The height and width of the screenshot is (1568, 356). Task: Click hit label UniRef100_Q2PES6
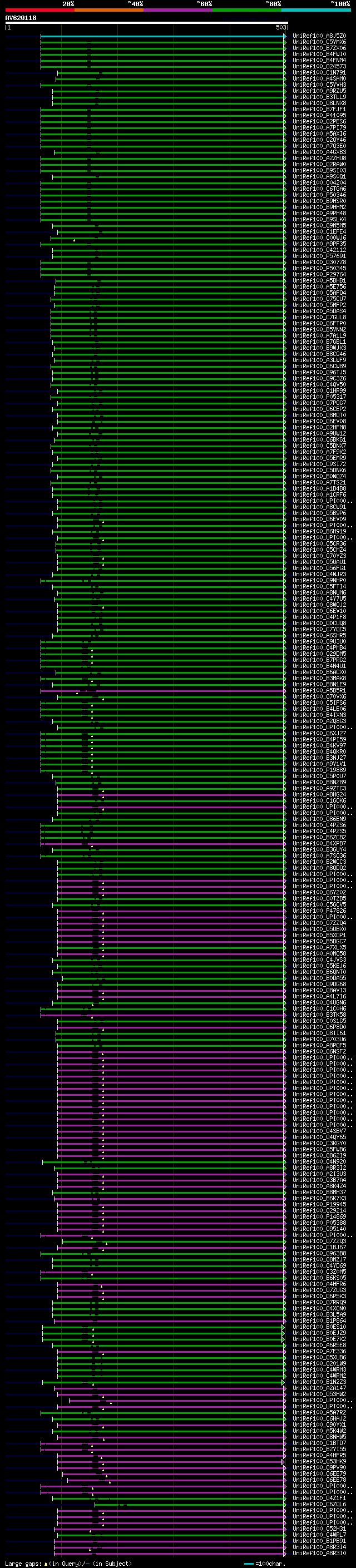319,122
